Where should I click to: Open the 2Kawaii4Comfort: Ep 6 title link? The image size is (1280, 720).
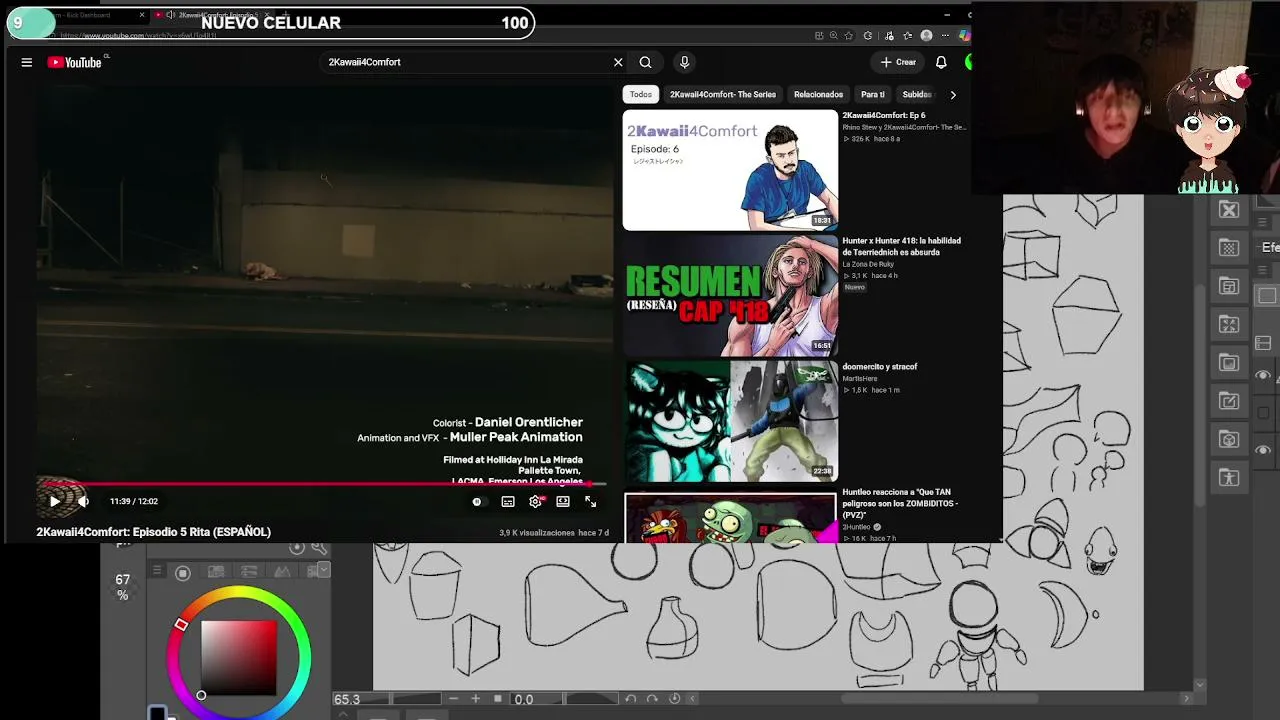pyautogui.click(x=884, y=116)
